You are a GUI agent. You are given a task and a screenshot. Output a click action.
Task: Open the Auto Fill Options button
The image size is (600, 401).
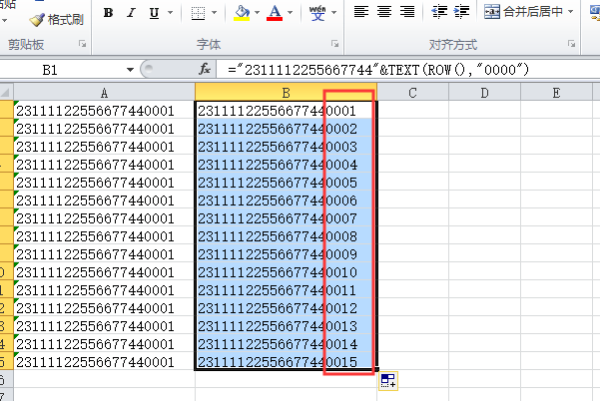pyautogui.click(x=389, y=380)
